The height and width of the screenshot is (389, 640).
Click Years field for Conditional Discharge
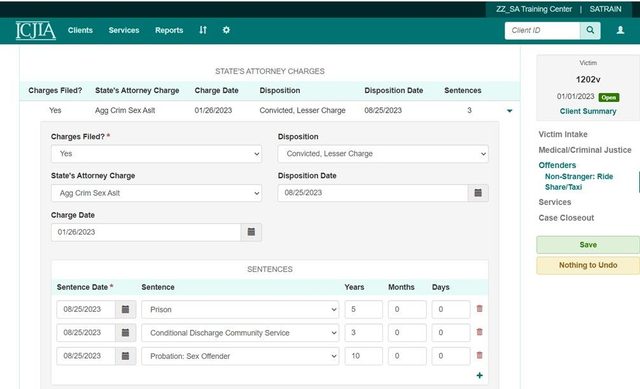tap(364, 333)
